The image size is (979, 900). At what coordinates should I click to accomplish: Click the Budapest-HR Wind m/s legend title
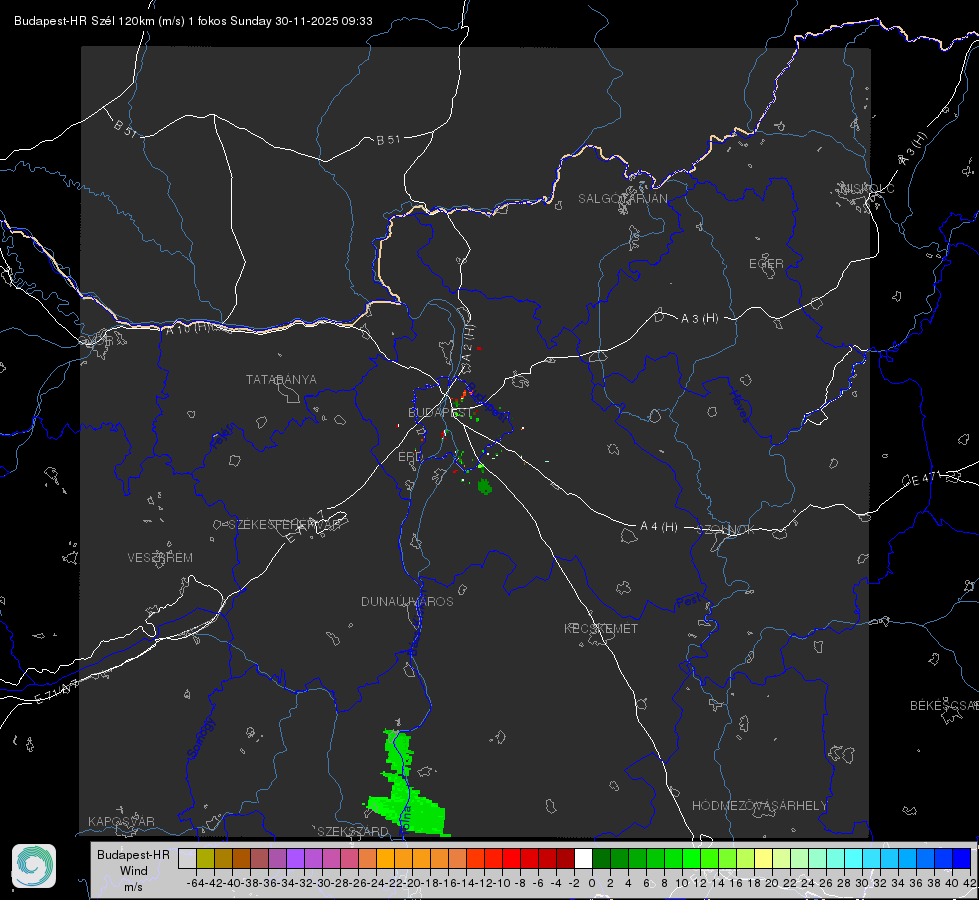tap(133, 871)
